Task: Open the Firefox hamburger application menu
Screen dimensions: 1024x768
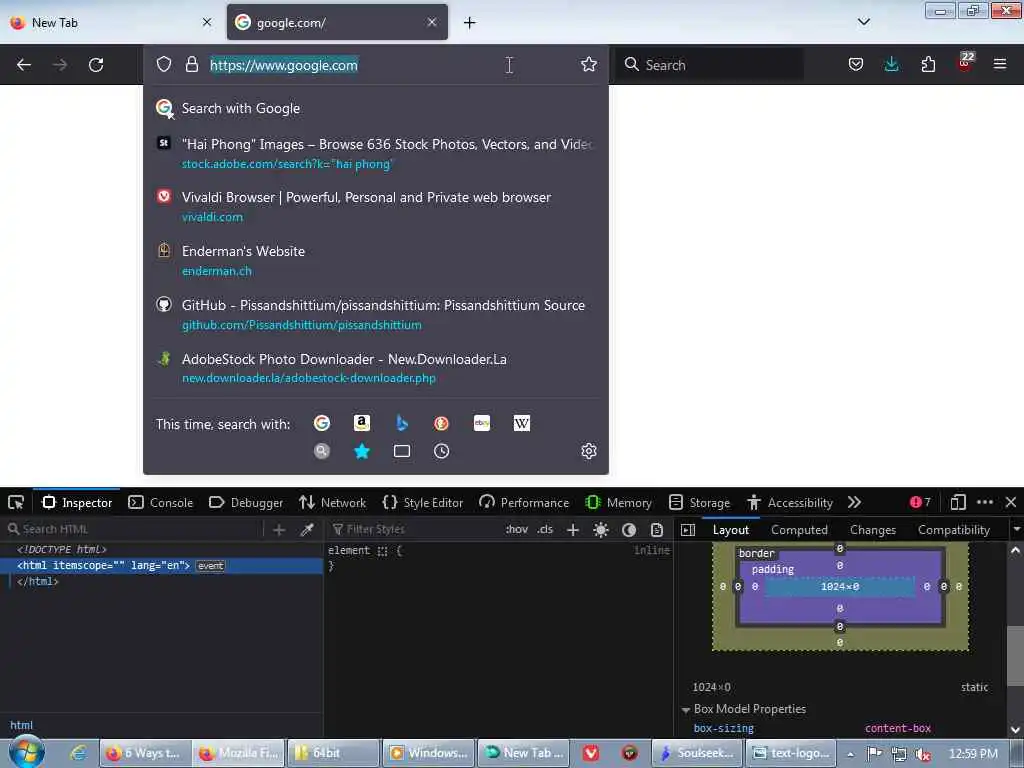Action: (x=1000, y=64)
